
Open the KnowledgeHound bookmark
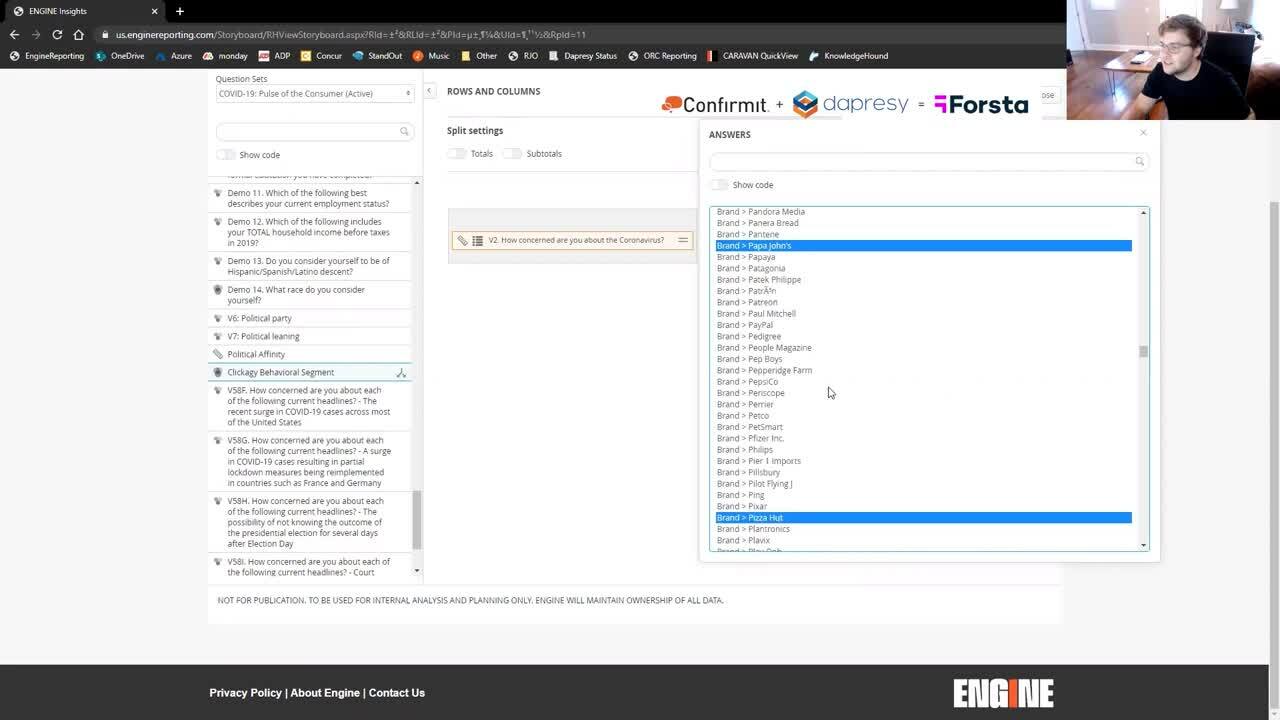click(848, 56)
